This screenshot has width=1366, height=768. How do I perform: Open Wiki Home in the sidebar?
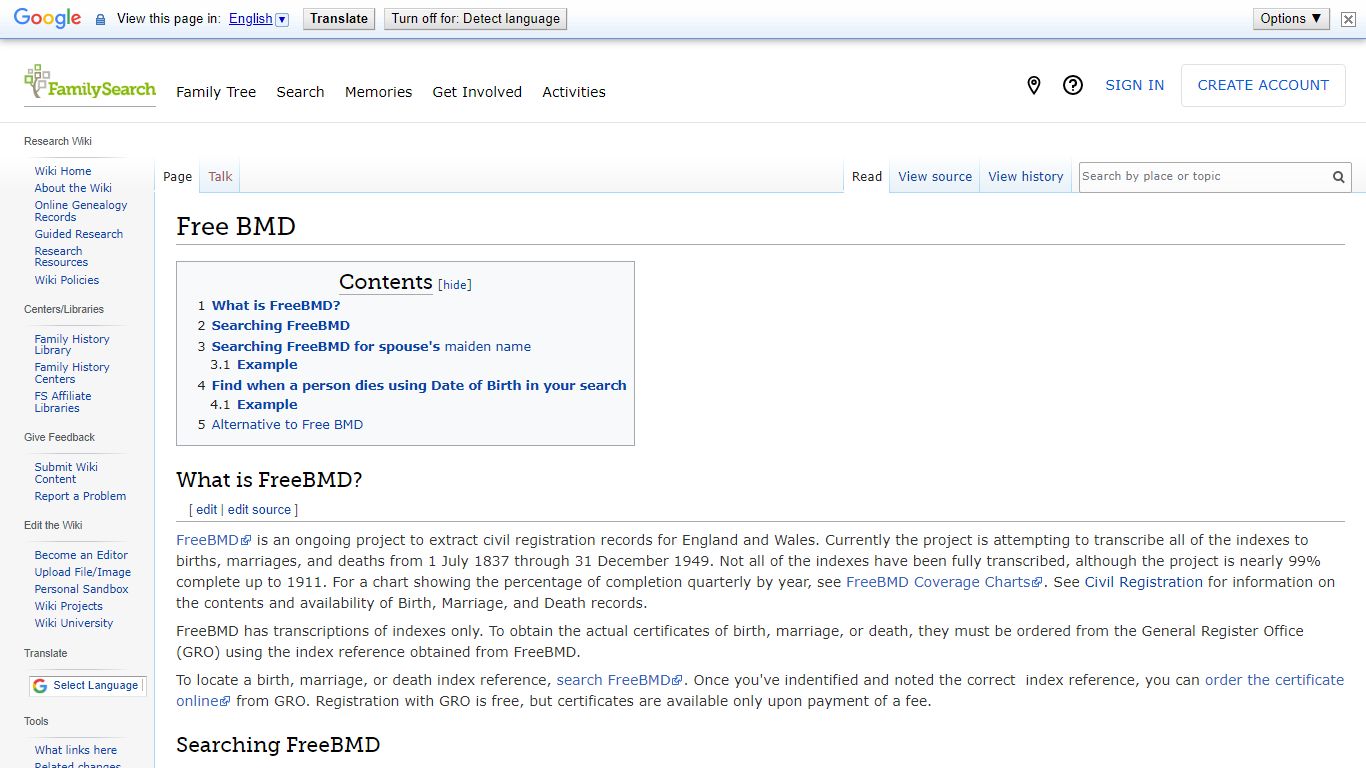(x=63, y=171)
